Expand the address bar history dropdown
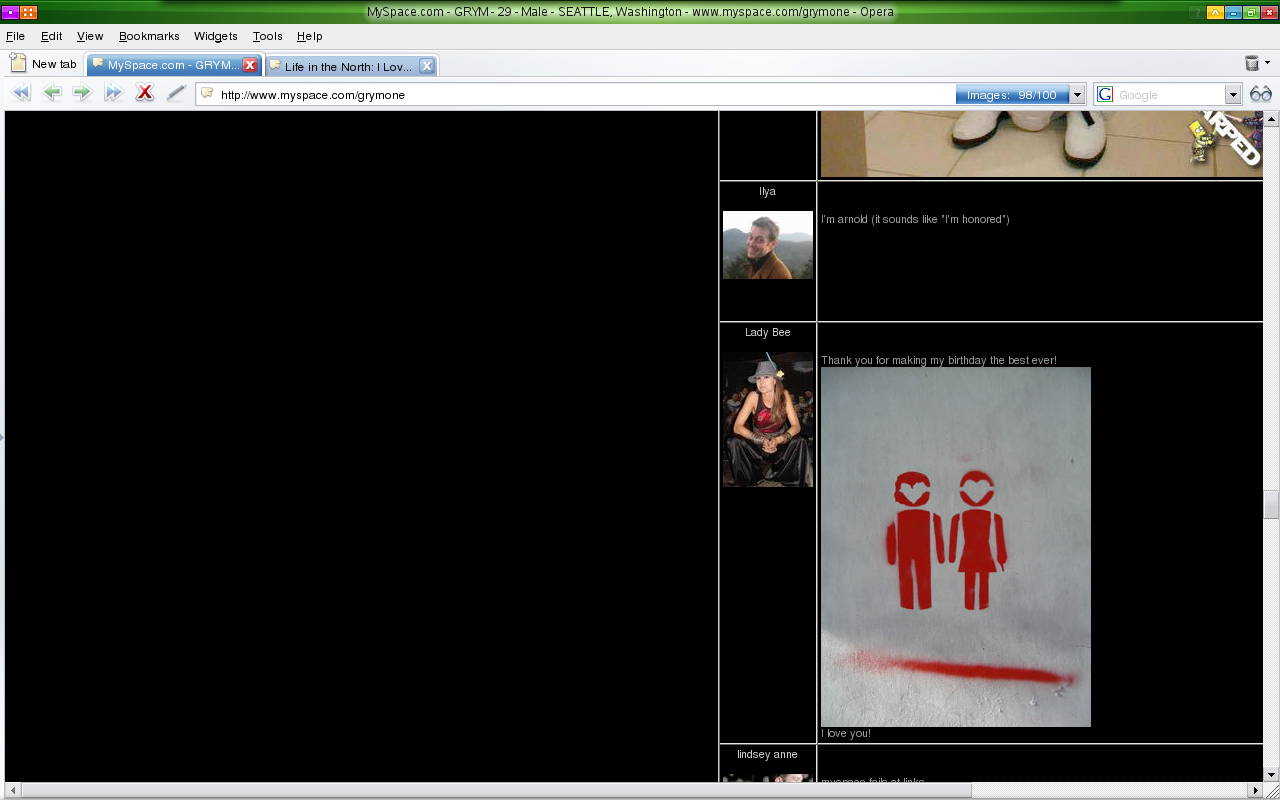 point(1077,95)
